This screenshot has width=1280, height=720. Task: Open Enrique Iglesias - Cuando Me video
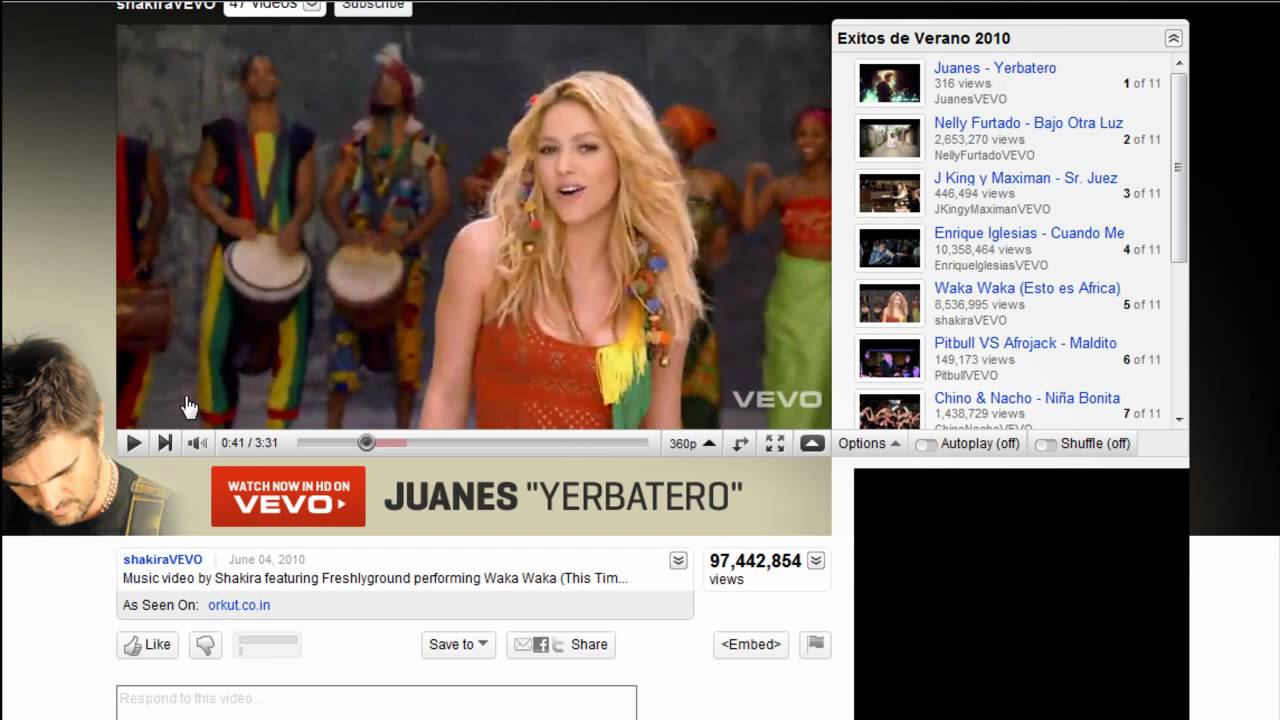pos(1029,233)
